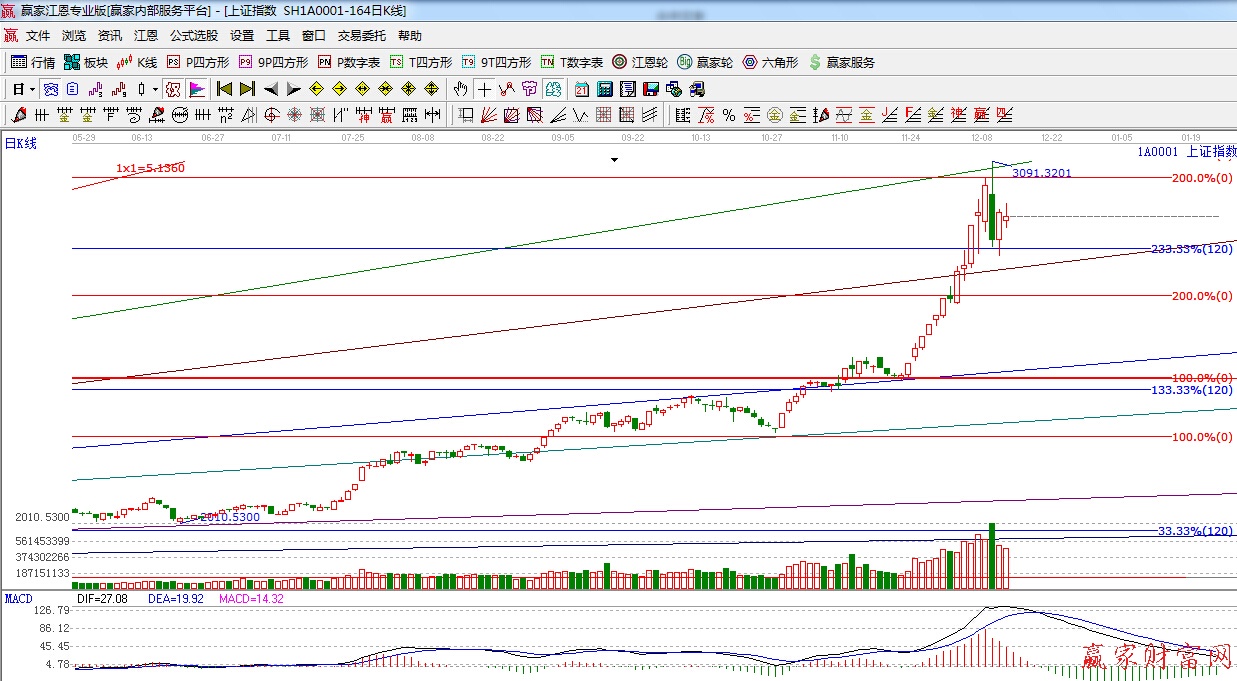Click the 行情 quotes button

coord(33,62)
